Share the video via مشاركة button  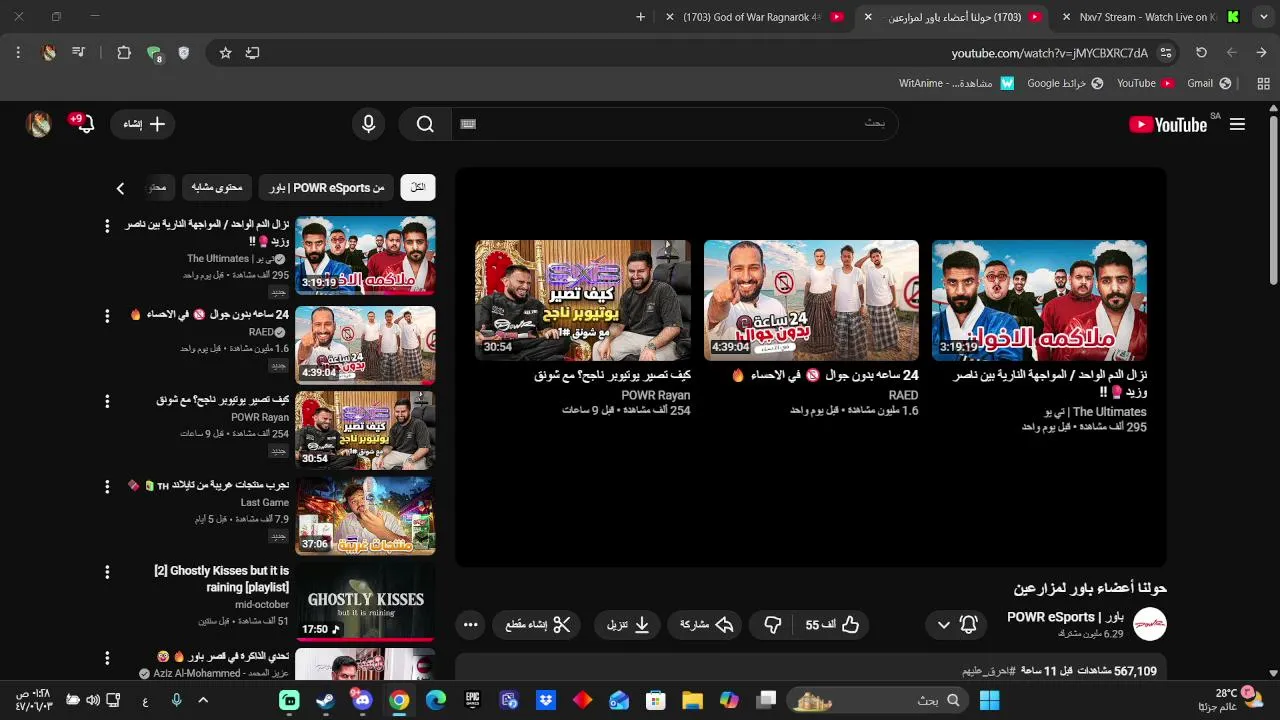pyautogui.click(x=706, y=625)
